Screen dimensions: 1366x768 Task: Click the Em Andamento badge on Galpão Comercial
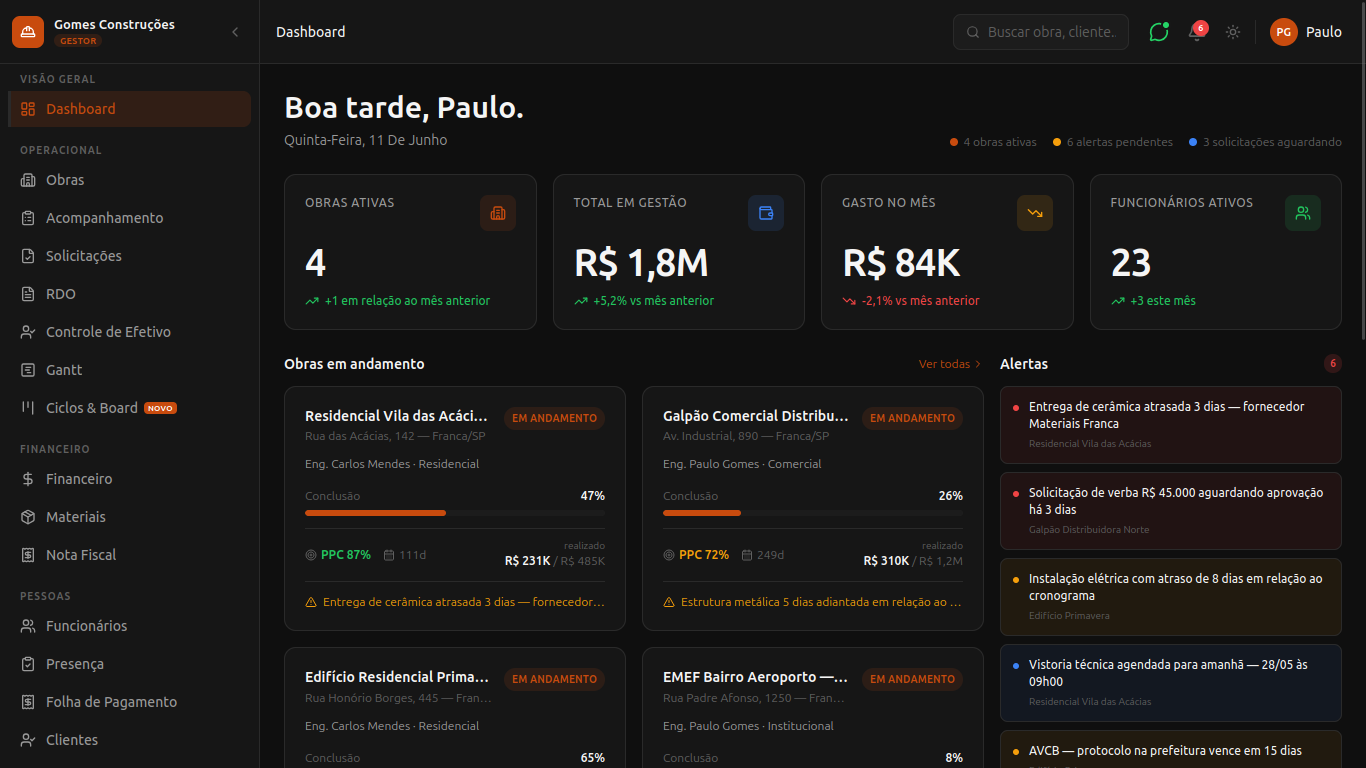point(912,418)
